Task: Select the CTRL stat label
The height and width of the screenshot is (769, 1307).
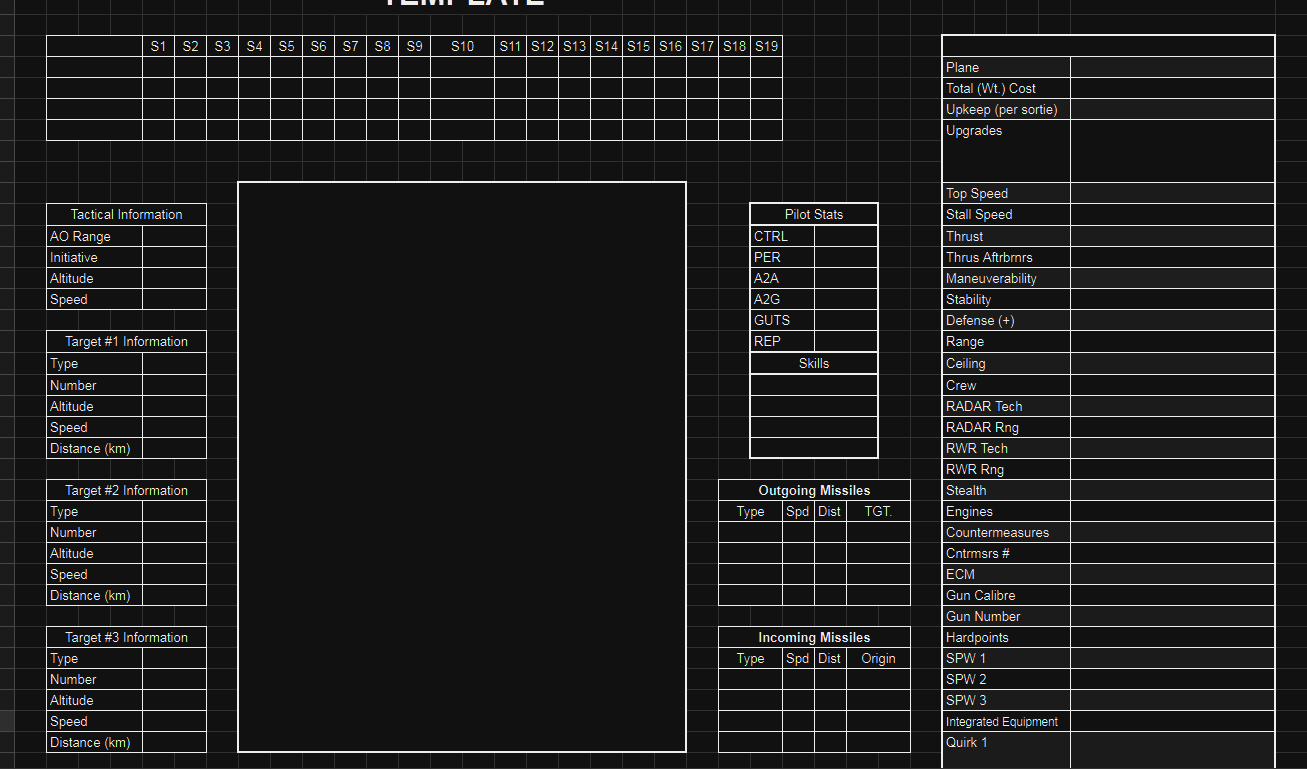Action: [783, 236]
